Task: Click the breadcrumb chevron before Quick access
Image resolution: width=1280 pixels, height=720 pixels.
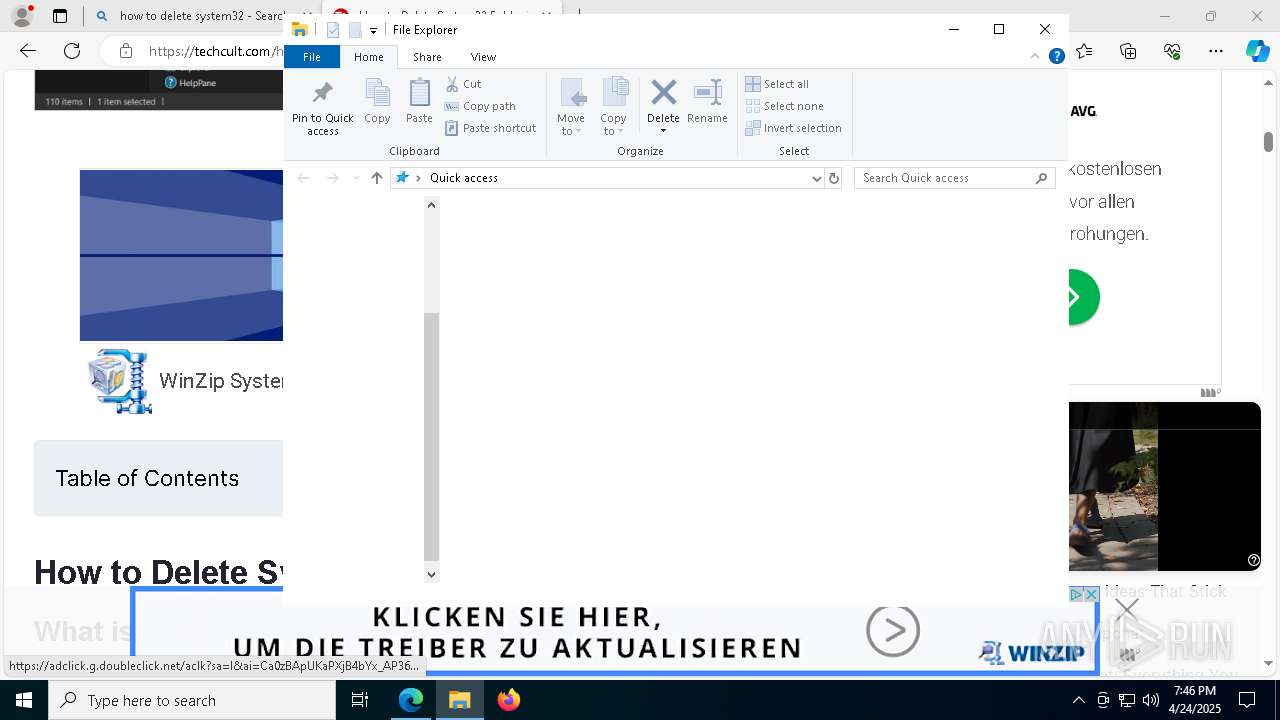Action: click(418, 178)
